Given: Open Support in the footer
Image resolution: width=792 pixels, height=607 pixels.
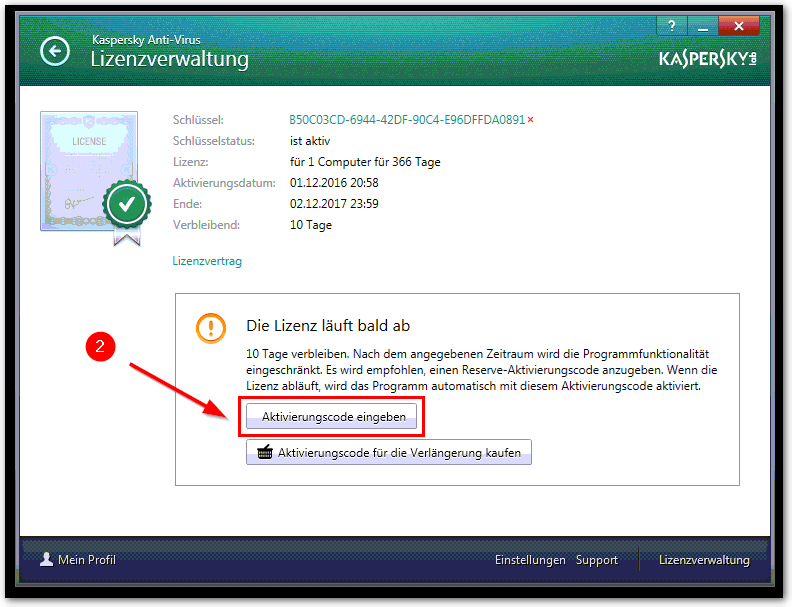Looking at the screenshot, I should pos(597,560).
